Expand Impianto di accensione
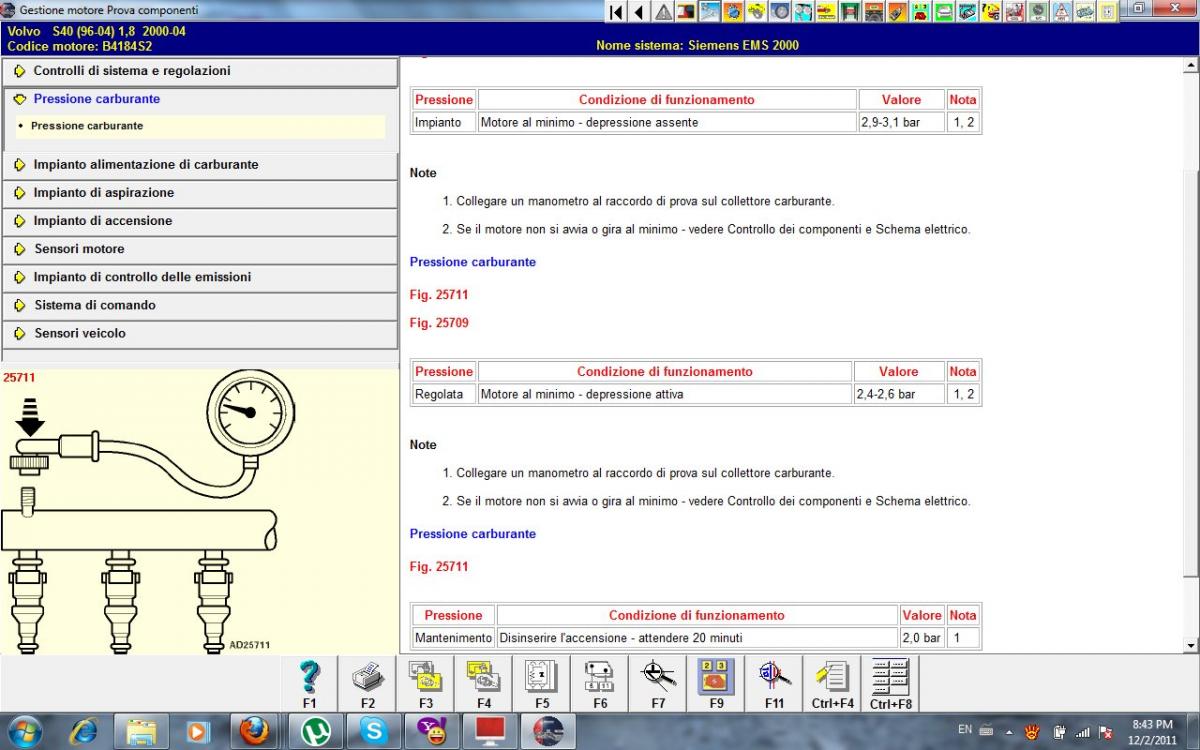This screenshot has width=1200, height=750. point(200,221)
